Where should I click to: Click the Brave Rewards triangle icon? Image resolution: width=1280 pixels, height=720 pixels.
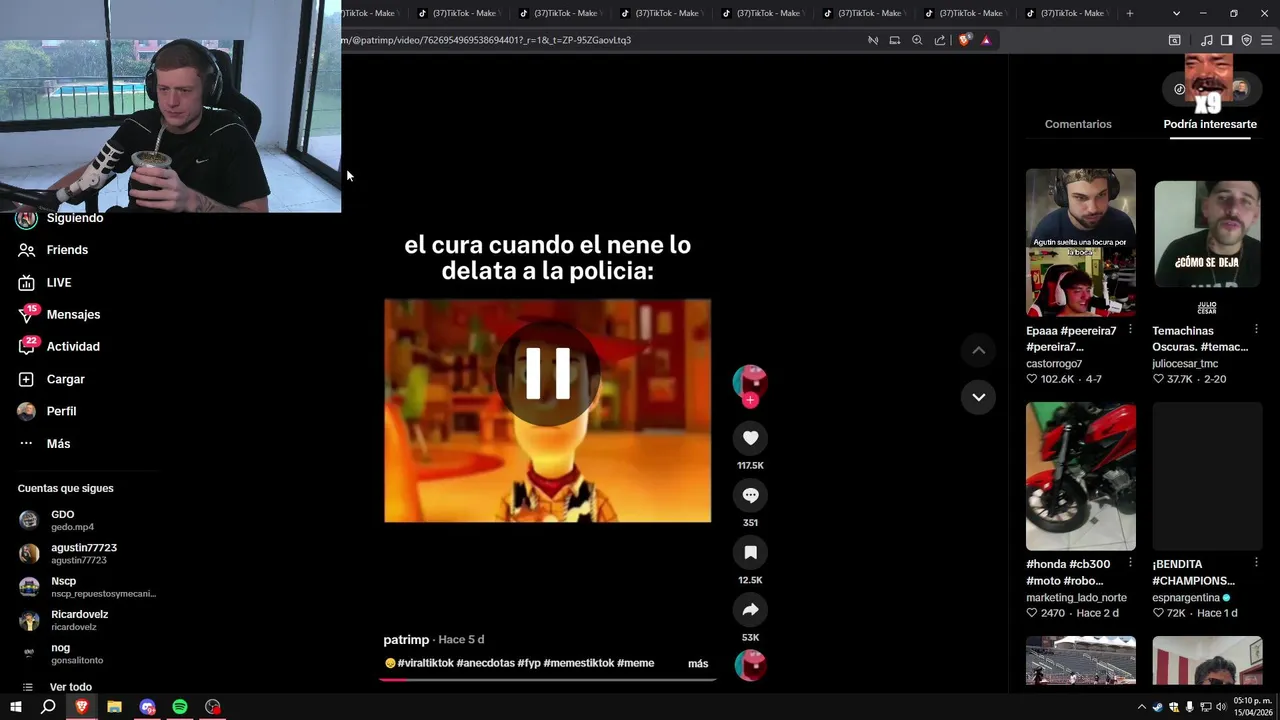[986, 40]
